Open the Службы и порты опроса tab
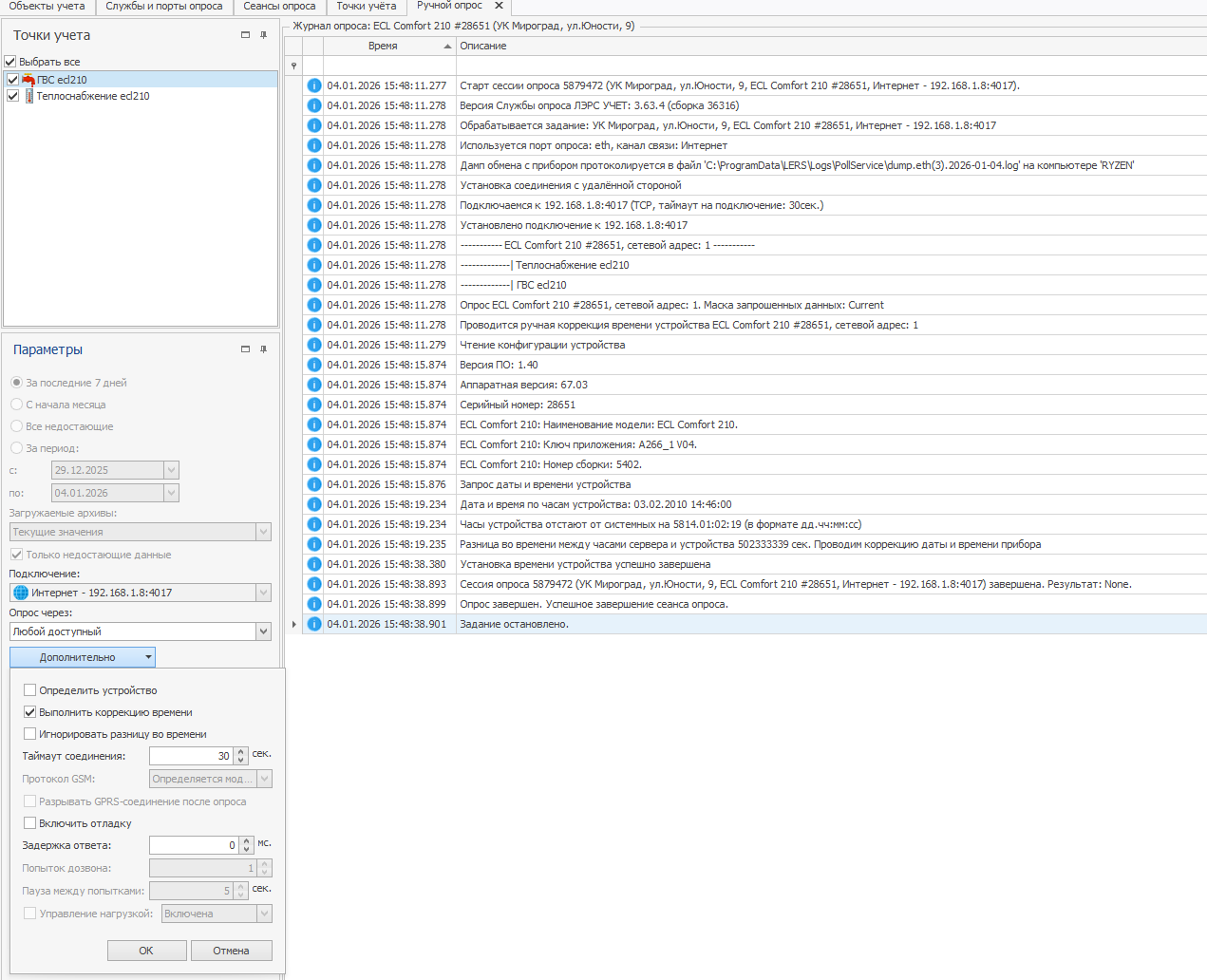1207x980 pixels. (164, 7)
